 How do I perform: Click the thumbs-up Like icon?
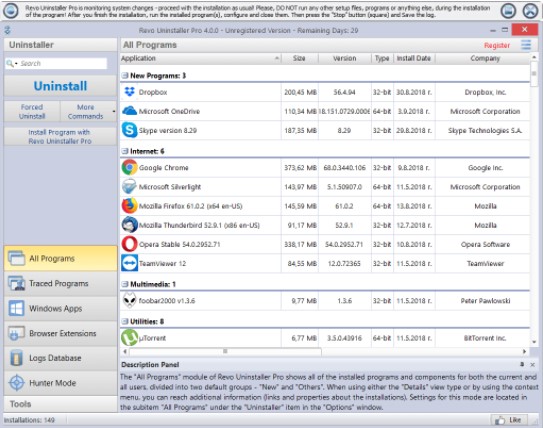(500, 420)
